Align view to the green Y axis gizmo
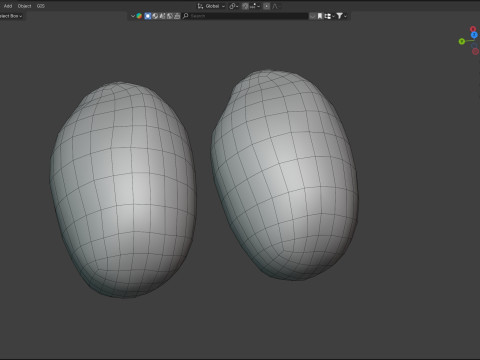The height and width of the screenshot is (360, 480). click(x=462, y=41)
